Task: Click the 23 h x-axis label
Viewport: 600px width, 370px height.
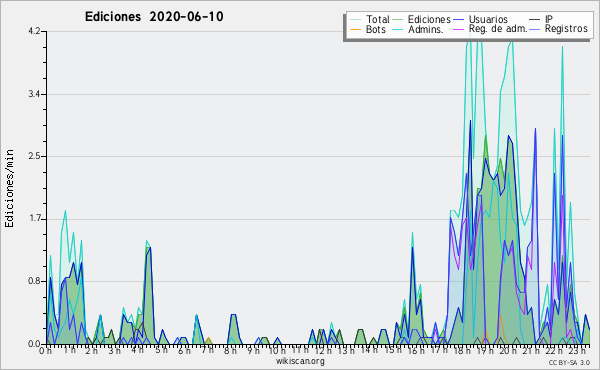Action: click(x=577, y=350)
